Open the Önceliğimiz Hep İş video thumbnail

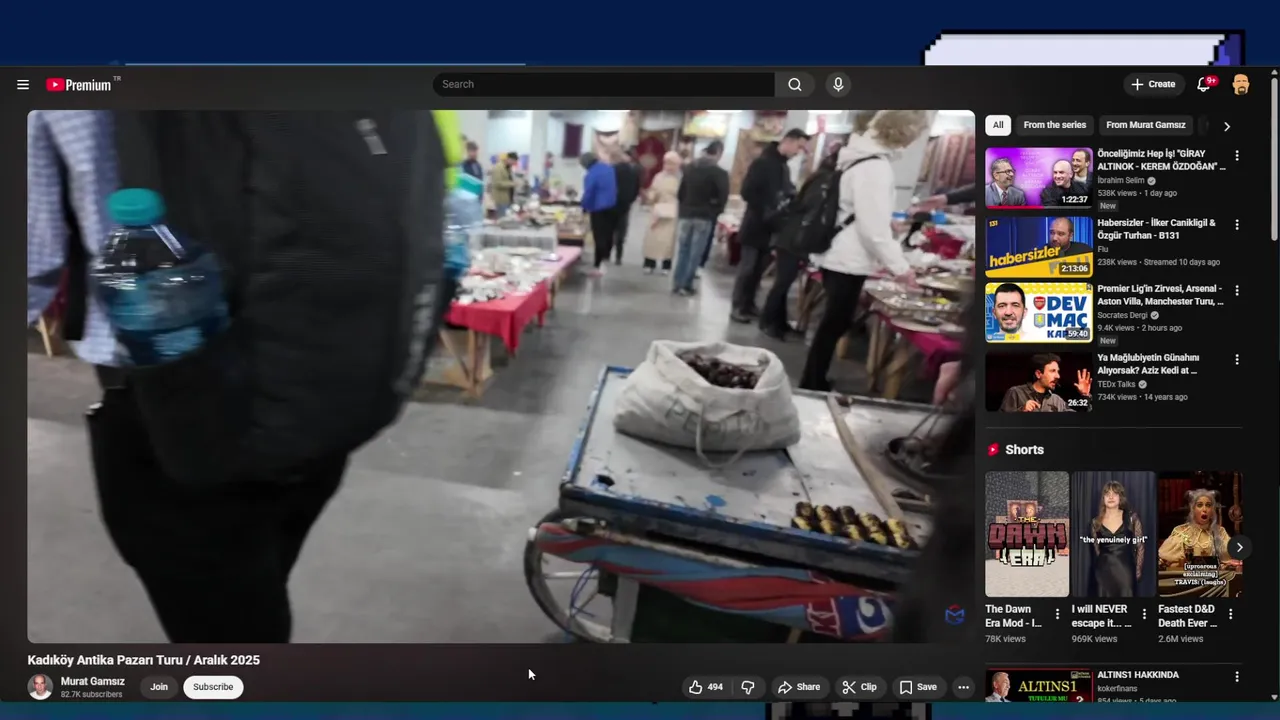pyautogui.click(x=1039, y=178)
